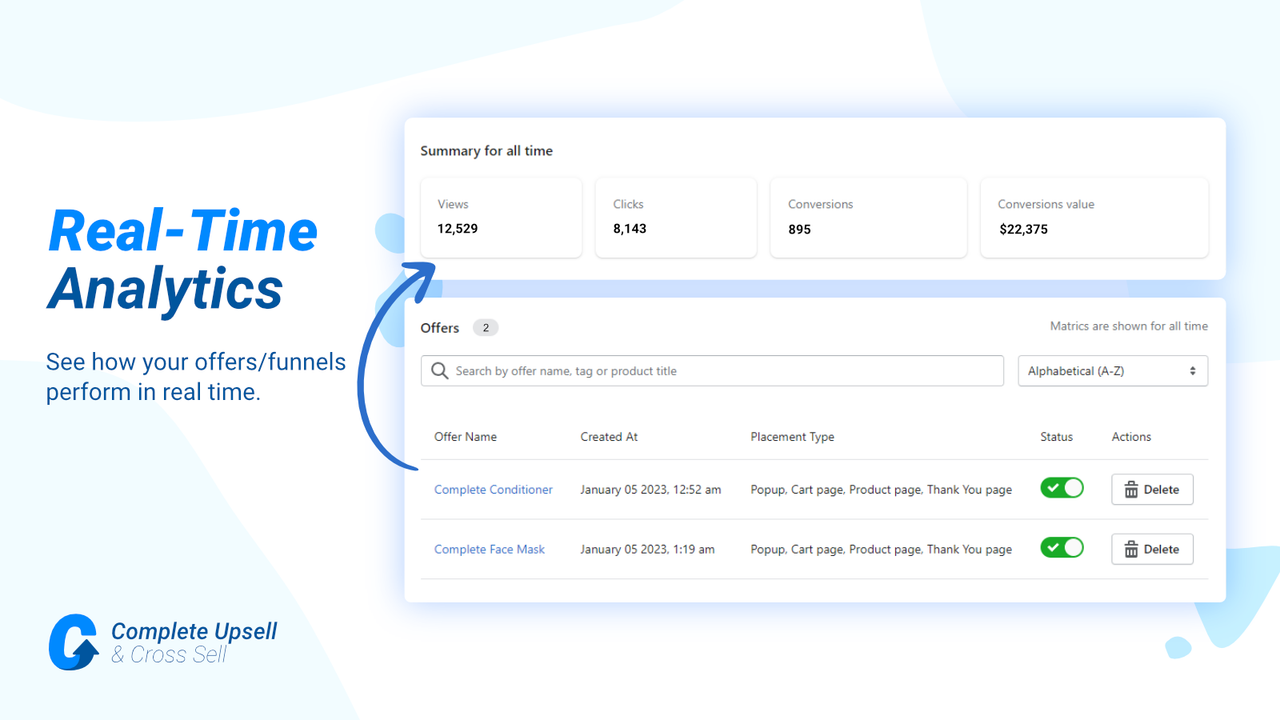
Task: Click the trash icon on Complete Face Mask row
Action: click(1132, 549)
